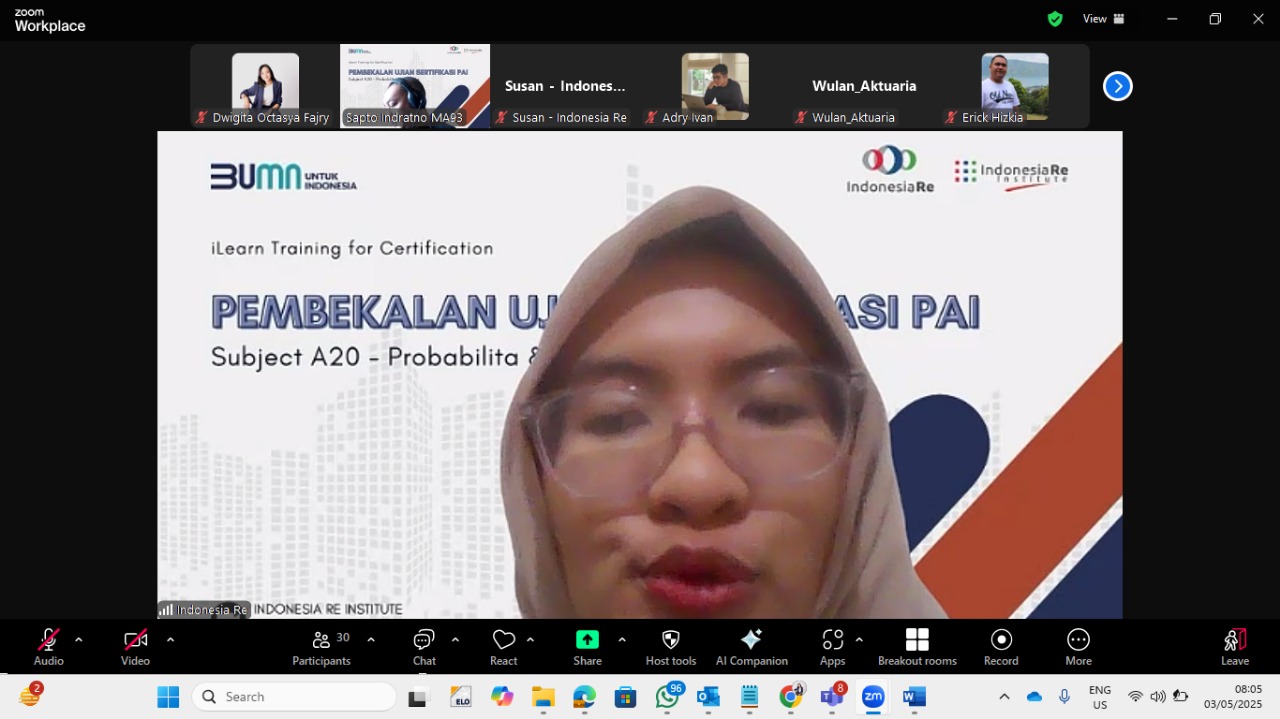Viewport: 1280px width, 719px height.
Task: Open the More options menu
Action: (x=1078, y=647)
